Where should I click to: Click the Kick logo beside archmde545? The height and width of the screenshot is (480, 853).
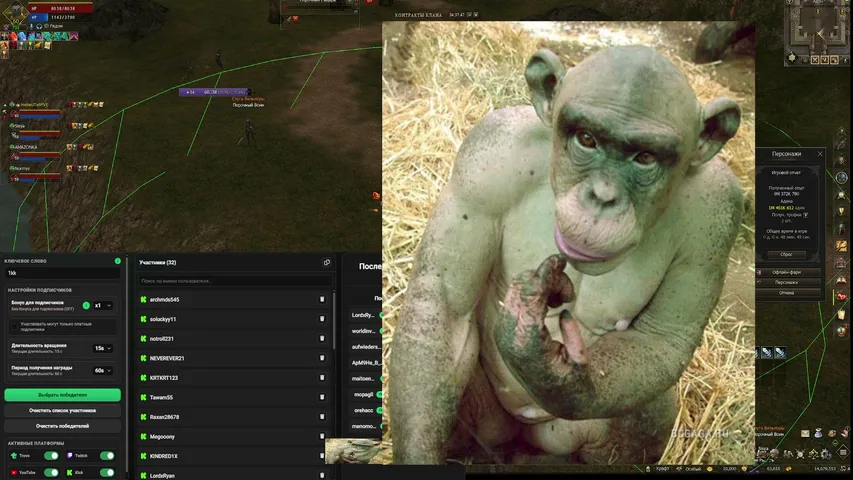144,299
